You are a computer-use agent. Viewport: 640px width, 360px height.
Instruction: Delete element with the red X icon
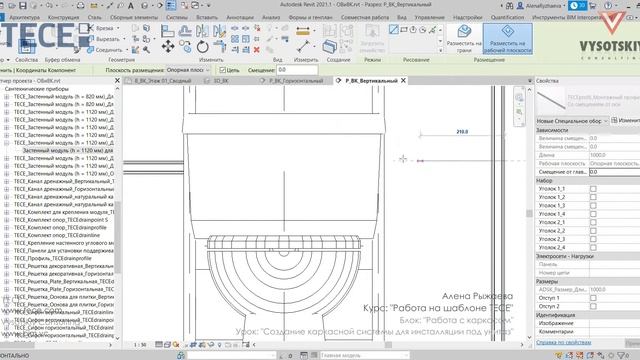pyautogui.click(x=257, y=49)
